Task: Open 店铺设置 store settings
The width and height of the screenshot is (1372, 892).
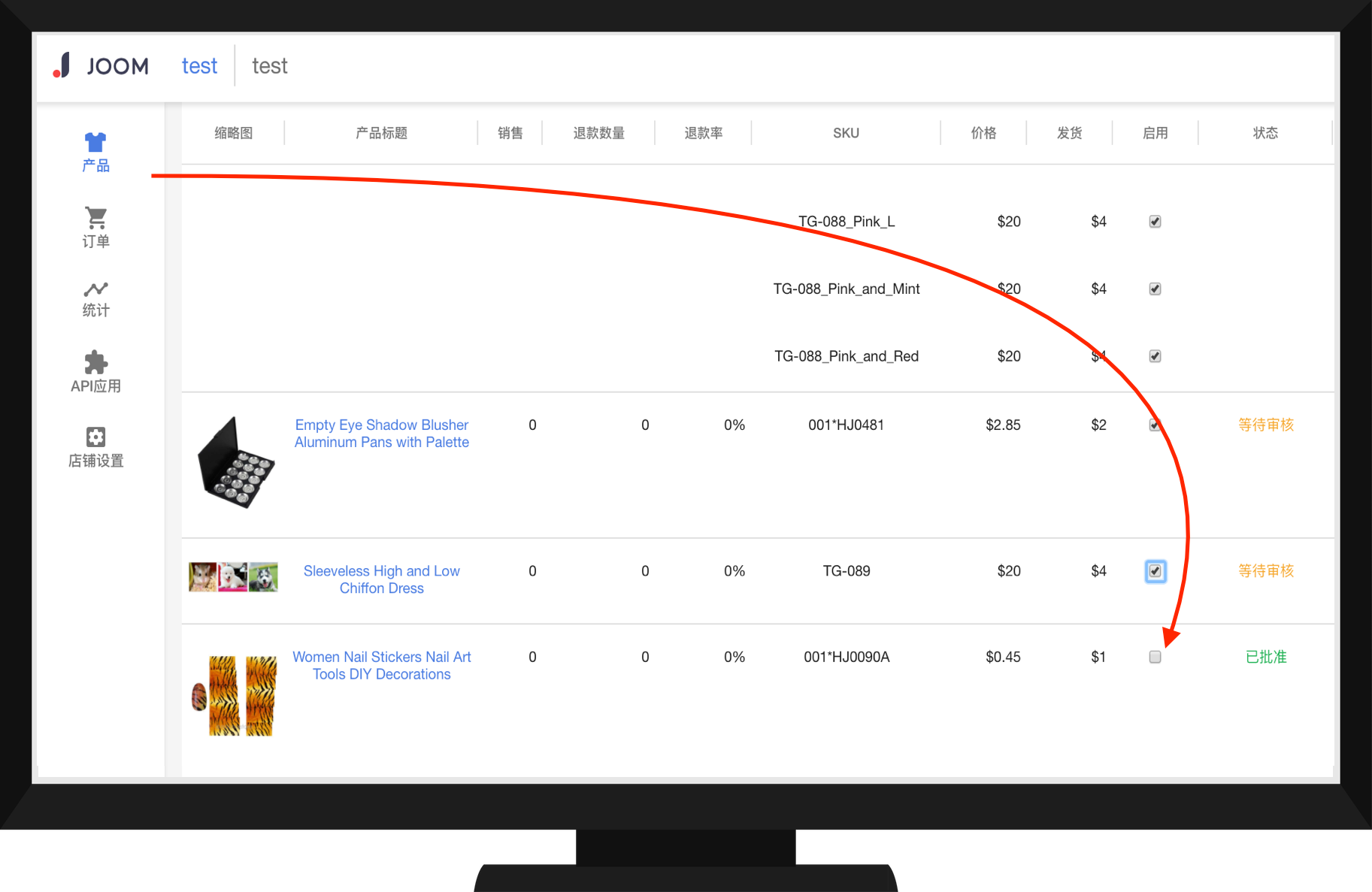Action: click(x=95, y=446)
